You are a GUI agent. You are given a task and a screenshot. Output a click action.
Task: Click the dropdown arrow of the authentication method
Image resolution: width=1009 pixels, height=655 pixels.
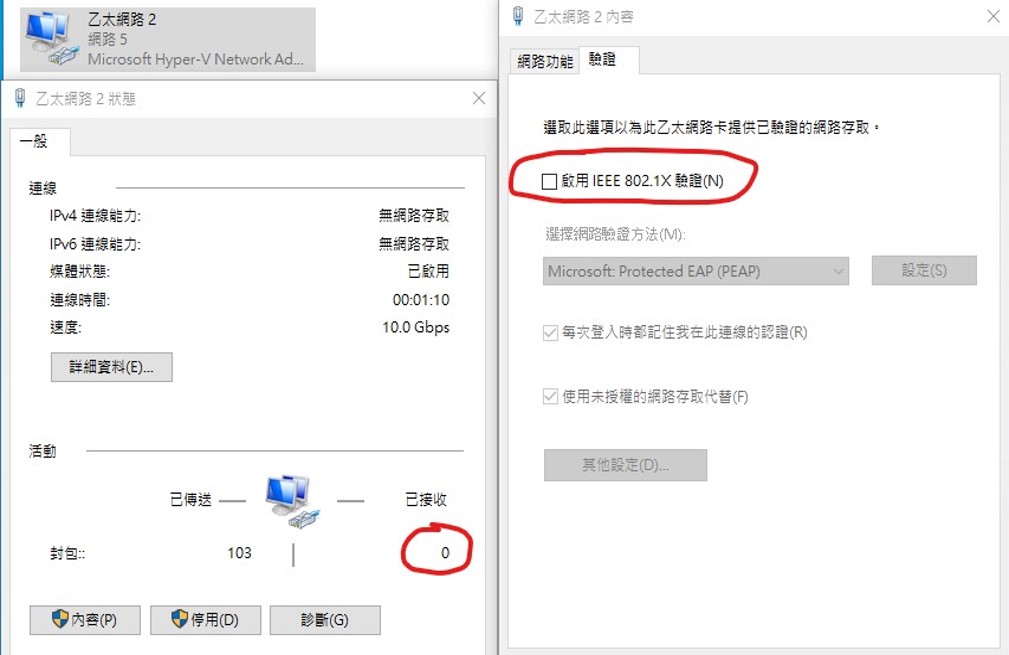point(838,272)
